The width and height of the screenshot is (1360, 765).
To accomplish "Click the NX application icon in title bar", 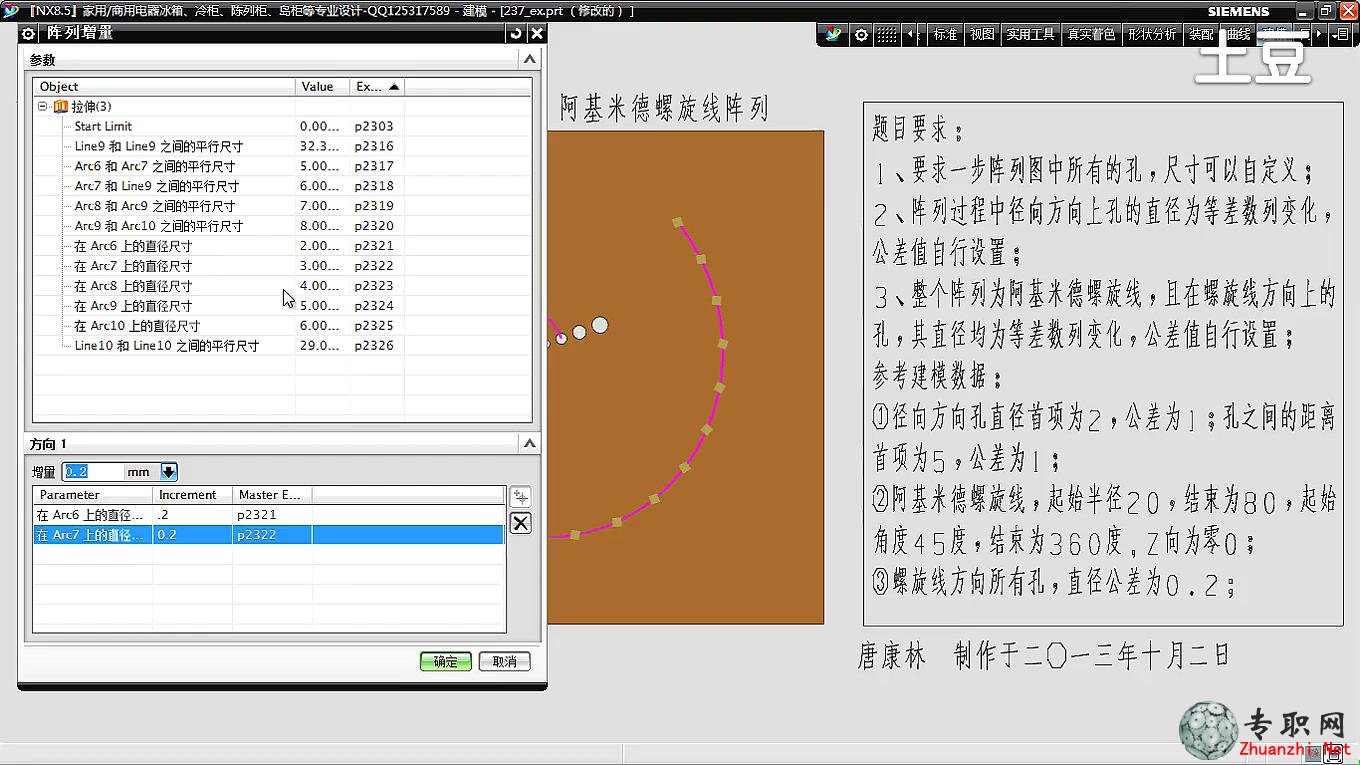I will (x=11, y=11).
